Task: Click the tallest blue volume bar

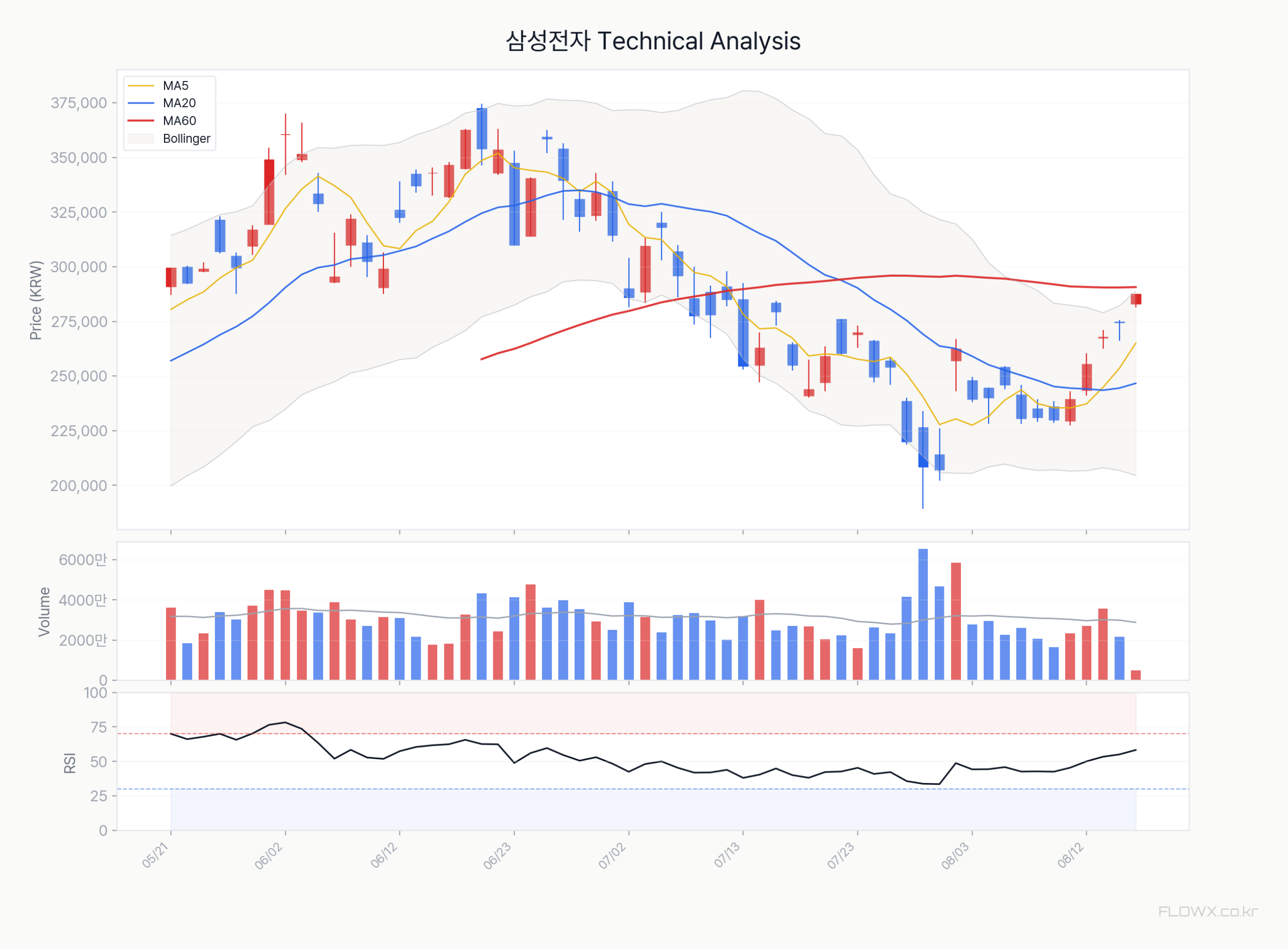Action: pyautogui.click(x=923, y=614)
